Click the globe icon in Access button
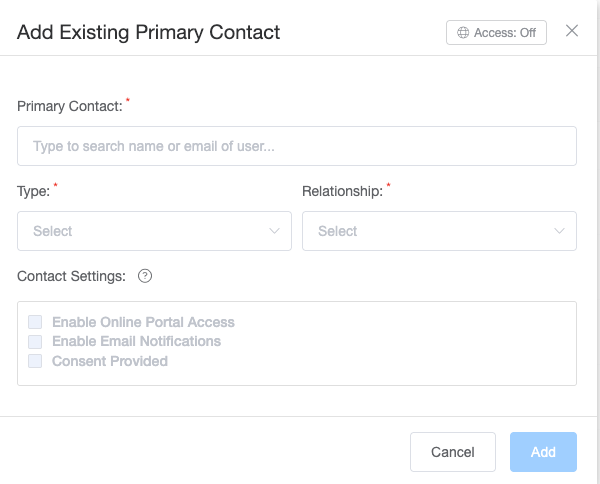The width and height of the screenshot is (600, 484). click(463, 32)
